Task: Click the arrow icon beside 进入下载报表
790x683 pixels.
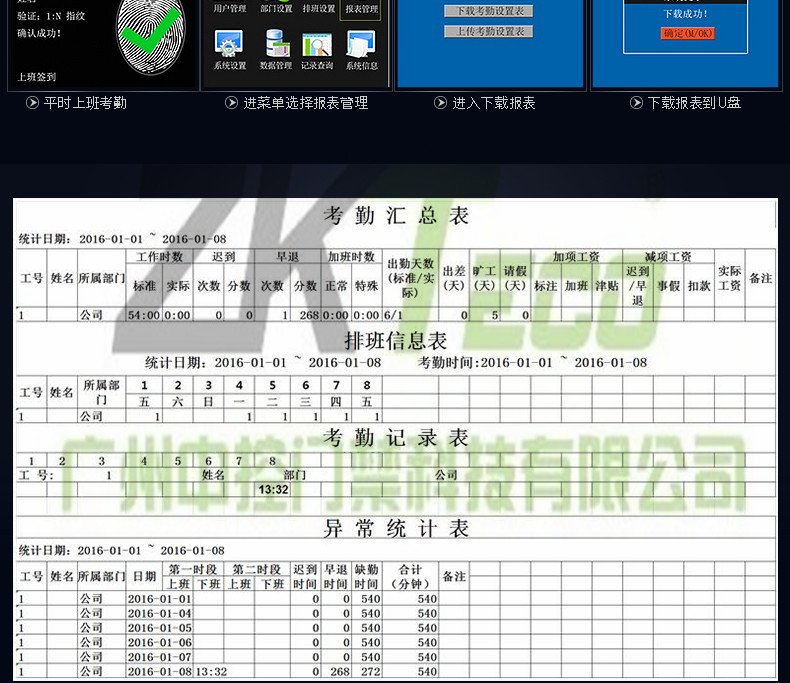Action: [x=440, y=103]
